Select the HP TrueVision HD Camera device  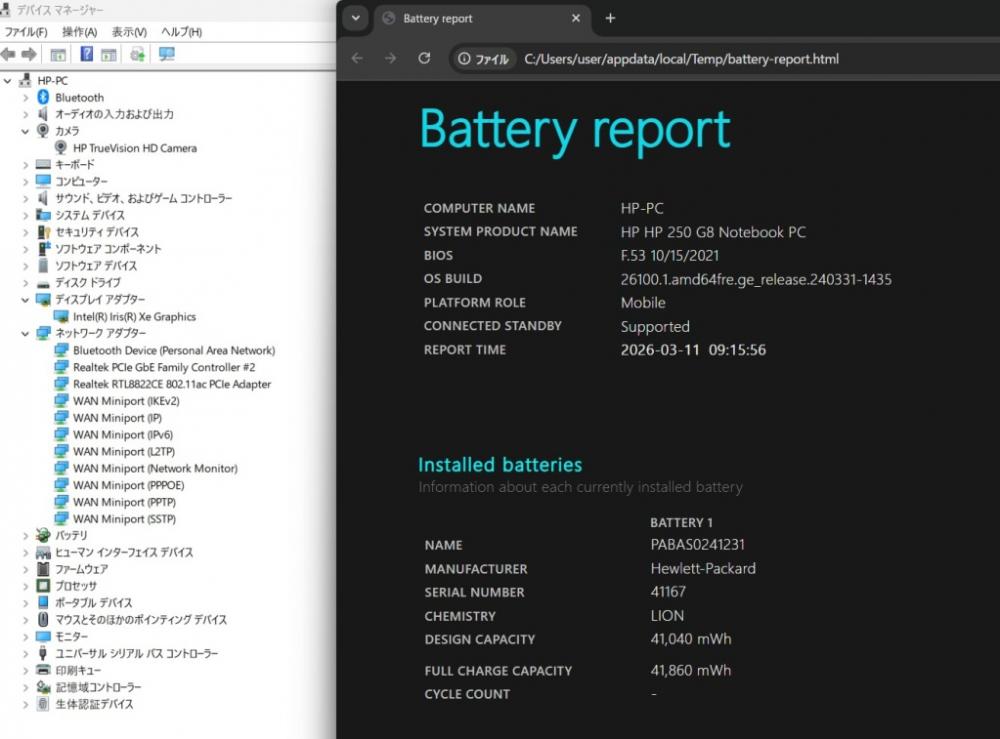pos(134,148)
